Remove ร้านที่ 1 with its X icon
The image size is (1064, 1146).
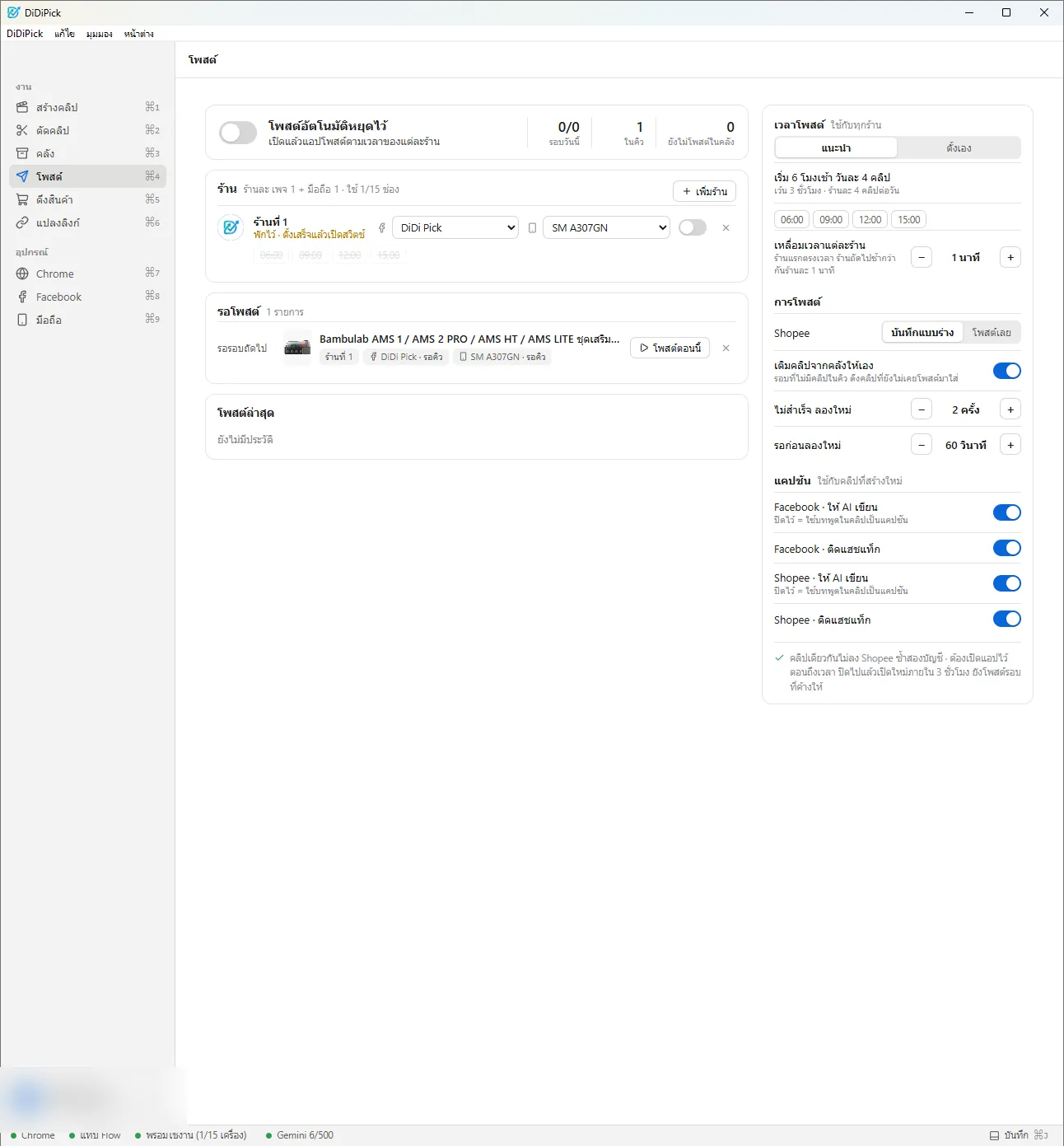[x=726, y=228]
